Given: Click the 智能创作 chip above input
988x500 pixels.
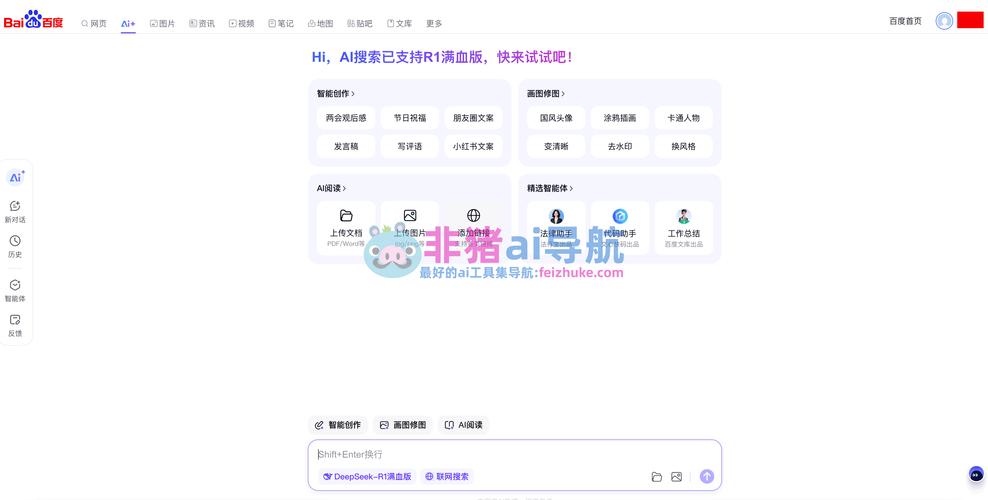Looking at the screenshot, I should point(338,425).
